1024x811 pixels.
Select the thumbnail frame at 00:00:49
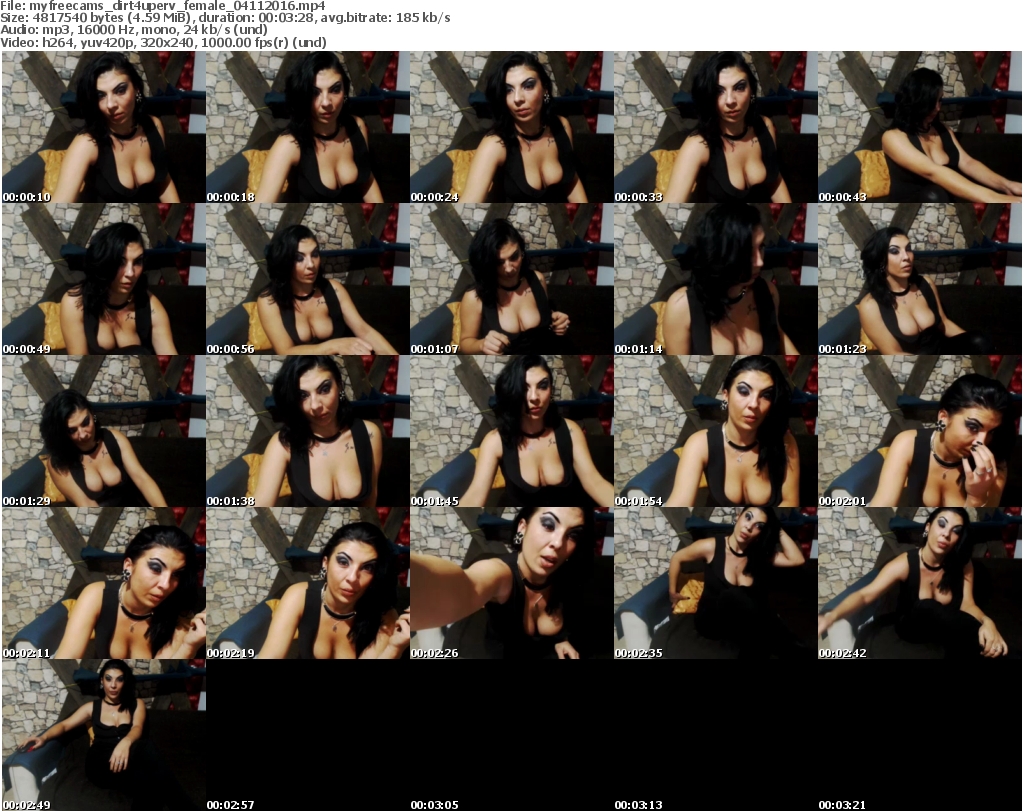pyautogui.click(x=104, y=279)
